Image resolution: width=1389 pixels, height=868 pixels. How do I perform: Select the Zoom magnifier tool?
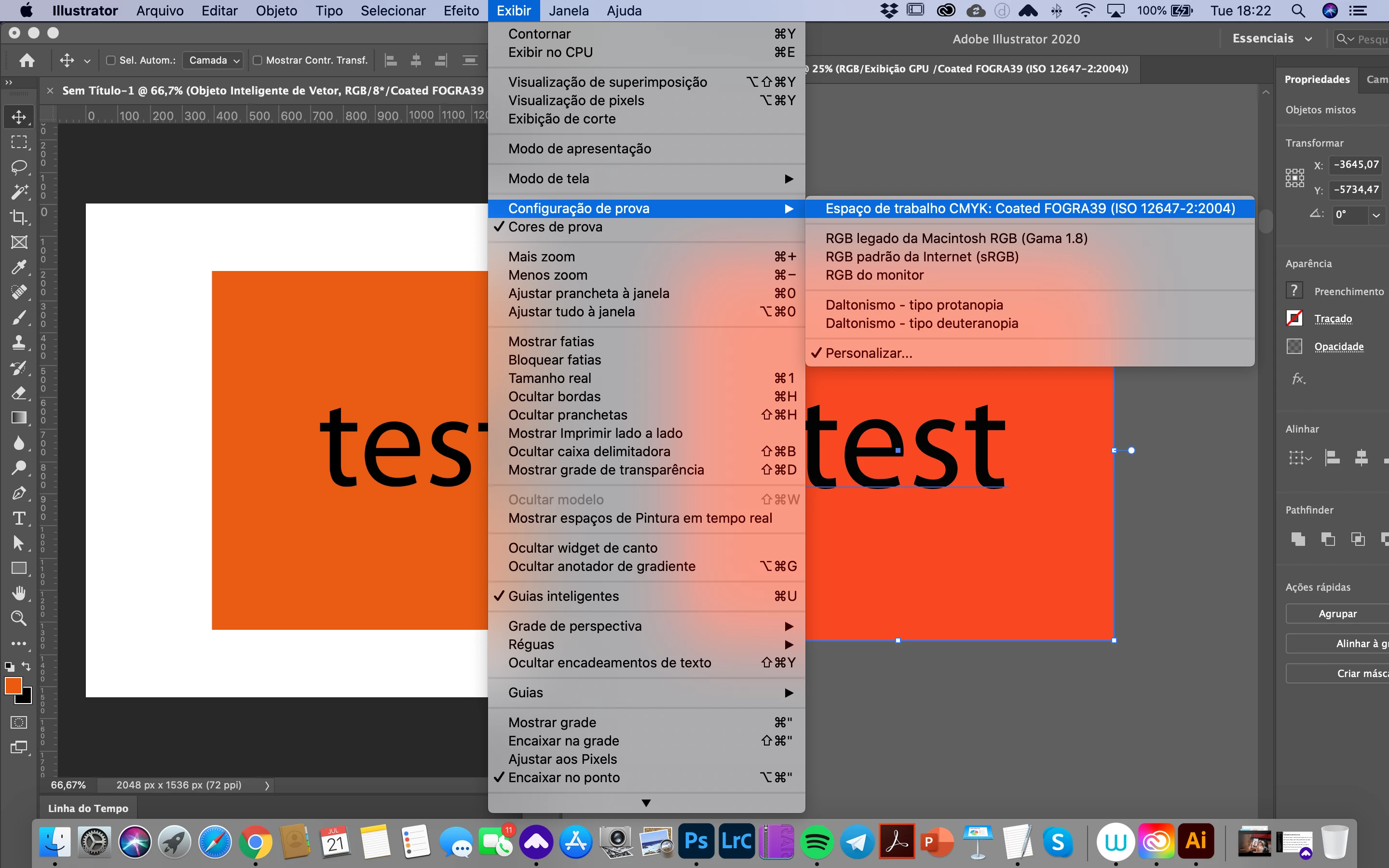point(19,618)
